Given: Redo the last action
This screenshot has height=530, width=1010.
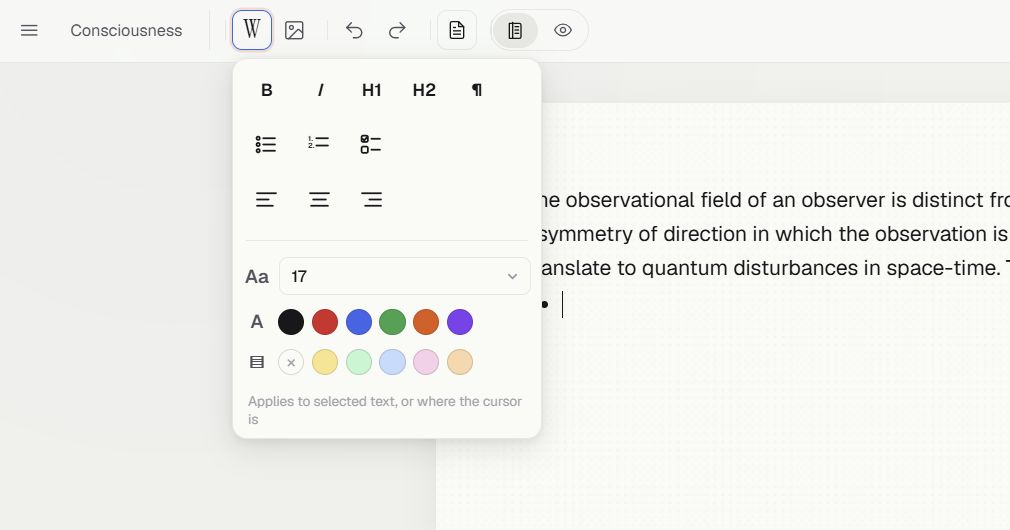Looking at the screenshot, I should click(397, 30).
